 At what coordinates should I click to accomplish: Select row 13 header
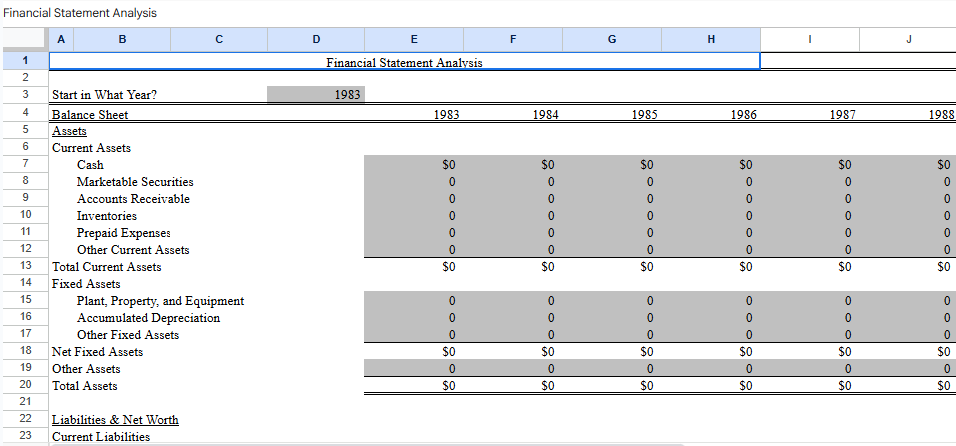click(x=24, y=267)
